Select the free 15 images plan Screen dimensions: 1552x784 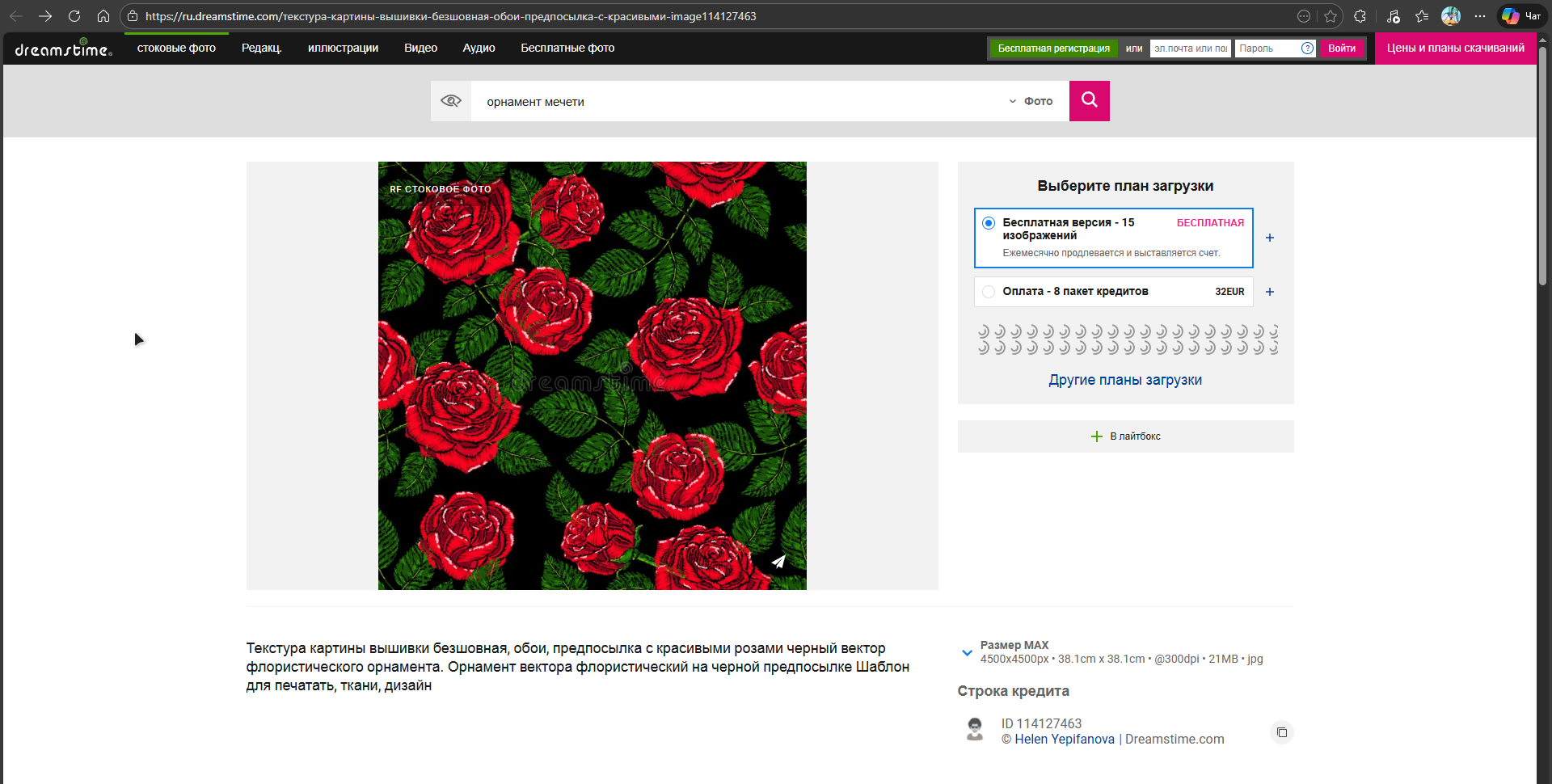point(989,223)
